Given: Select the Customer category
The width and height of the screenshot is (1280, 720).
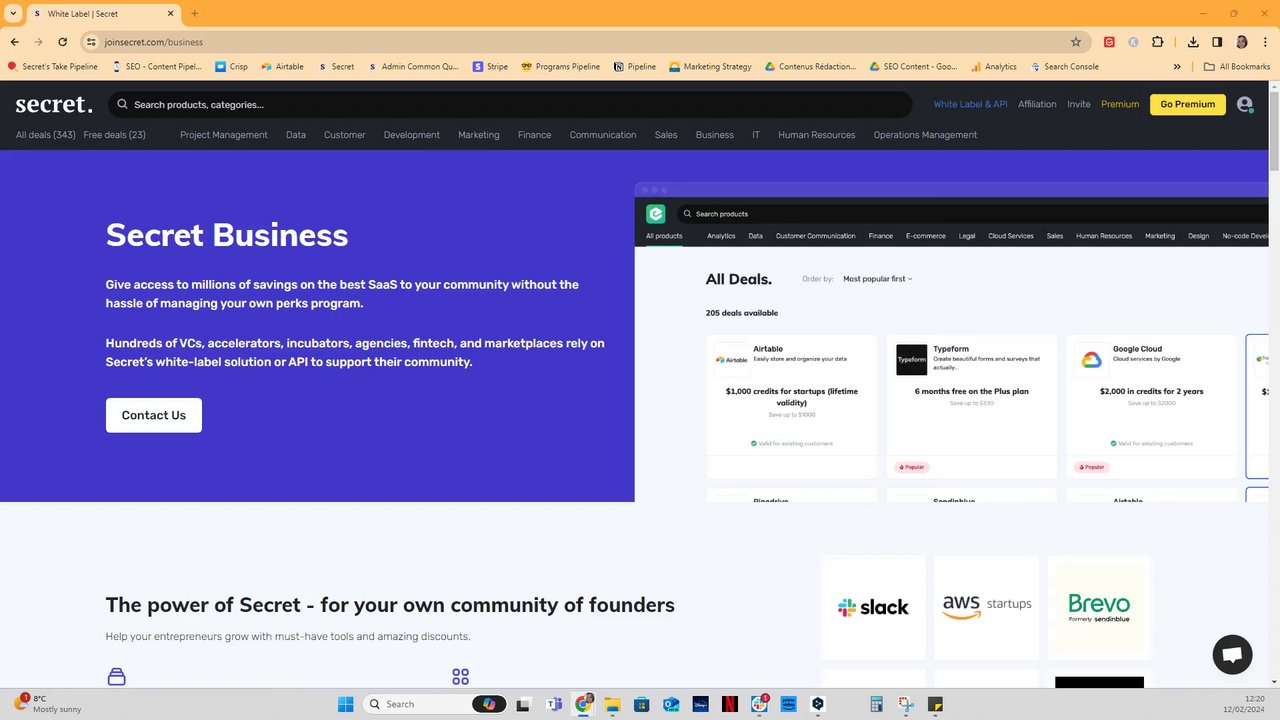Looking at the screenshot, I should [x=344, y=135].
